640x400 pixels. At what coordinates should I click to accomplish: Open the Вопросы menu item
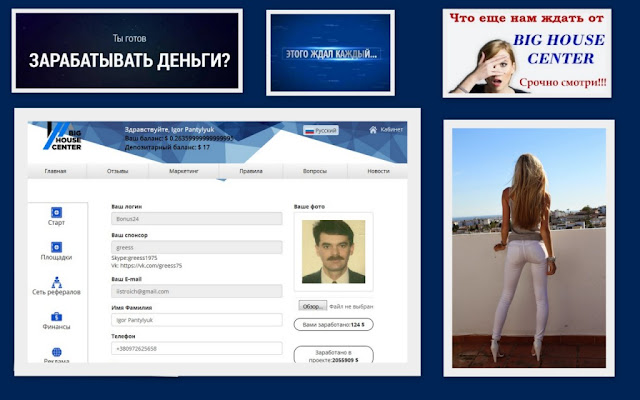tap(315, 171)
